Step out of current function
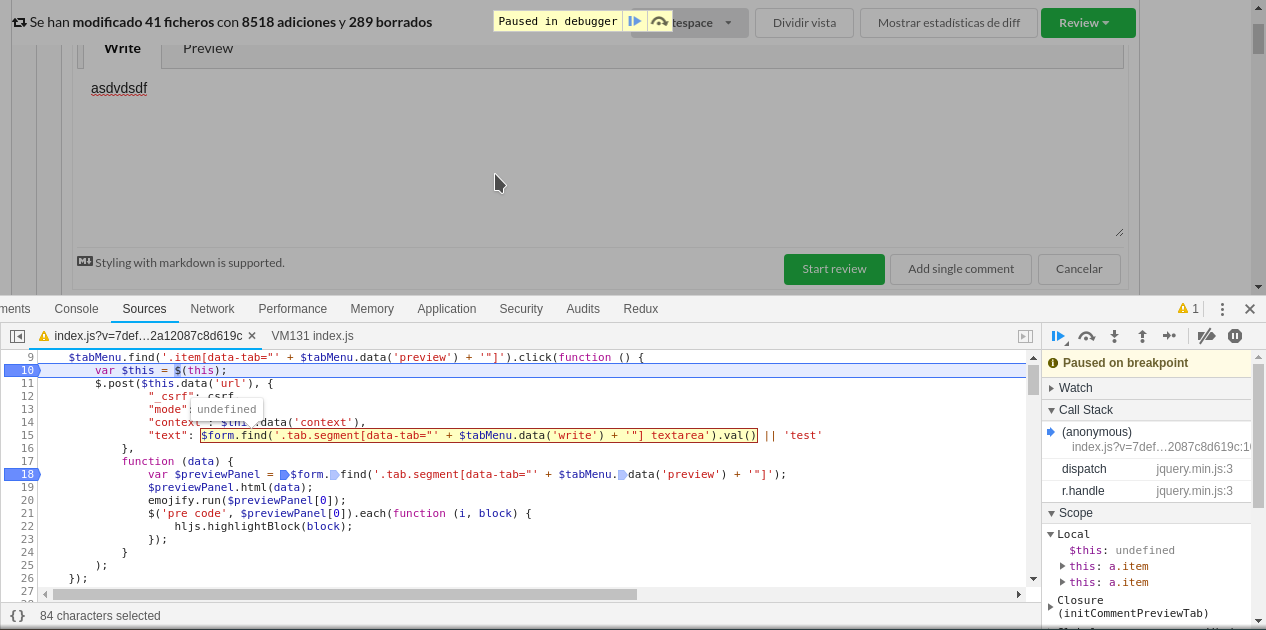 [1141, 337]
